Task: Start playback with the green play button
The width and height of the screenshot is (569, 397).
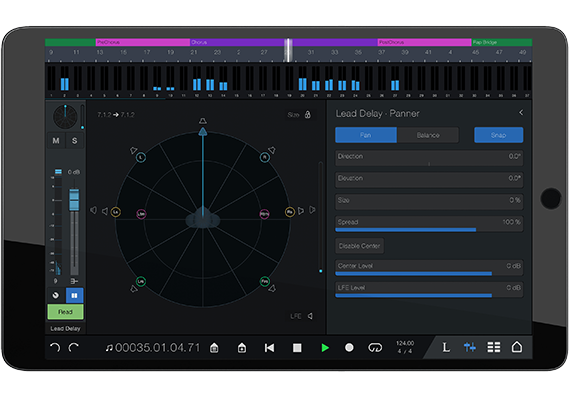Action: click(x=325, y=348)
